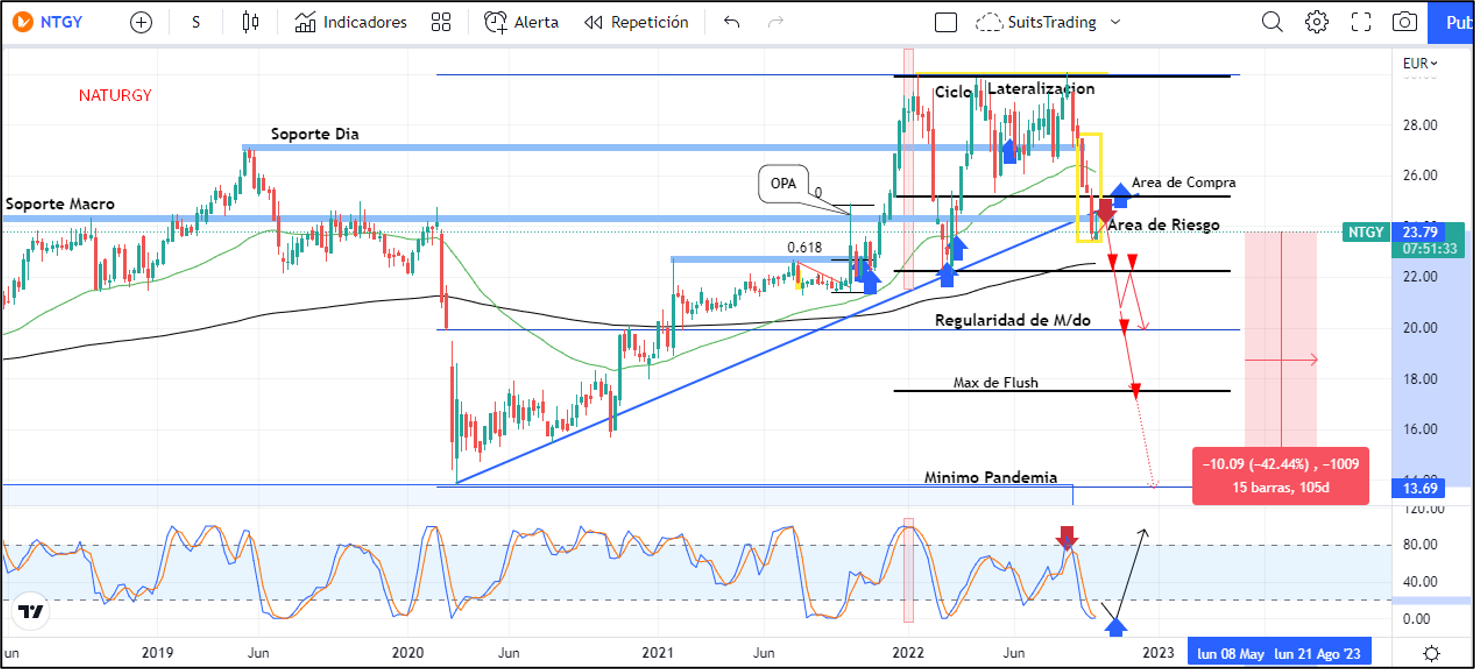Expand the EUR currency dropdown
The image size is (1476, 670).
pyautogui.click(x=1420, y=63)
